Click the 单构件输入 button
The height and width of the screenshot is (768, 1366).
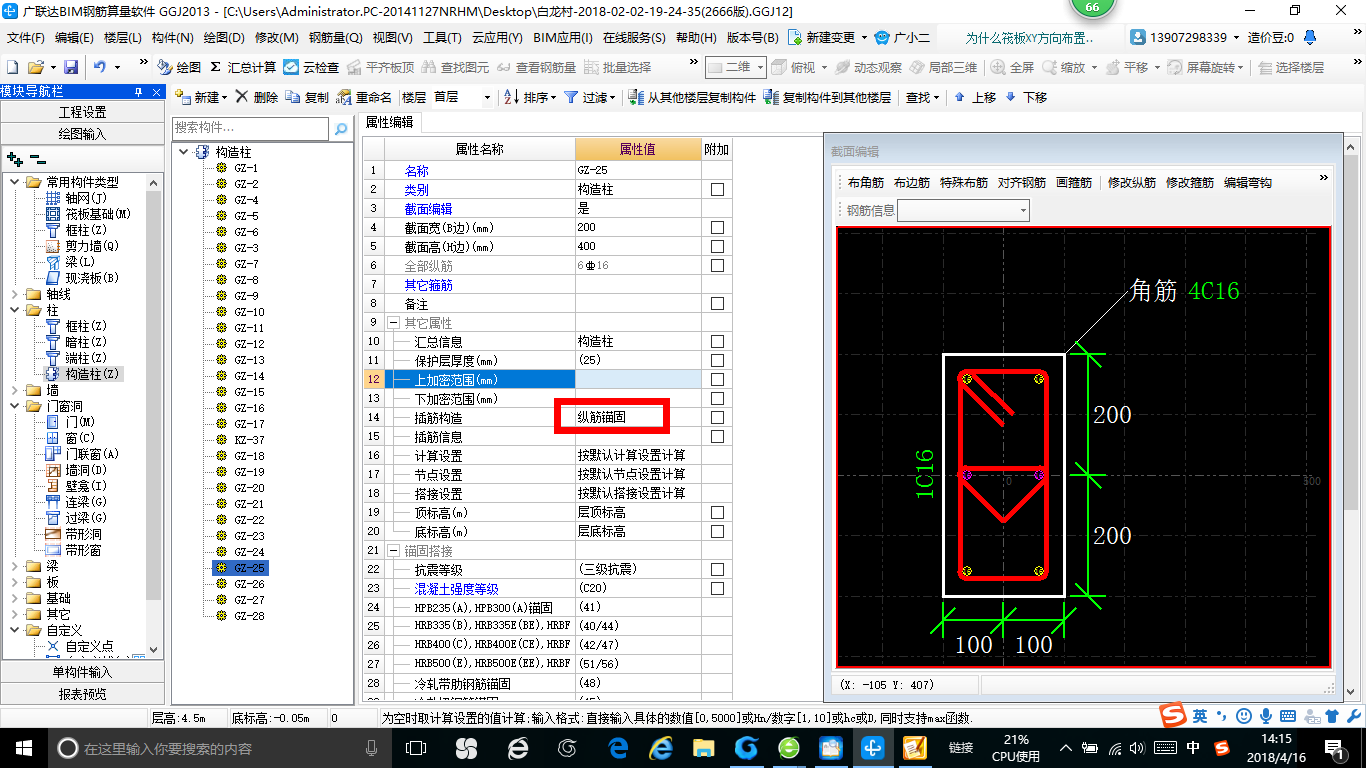(82, 672)
